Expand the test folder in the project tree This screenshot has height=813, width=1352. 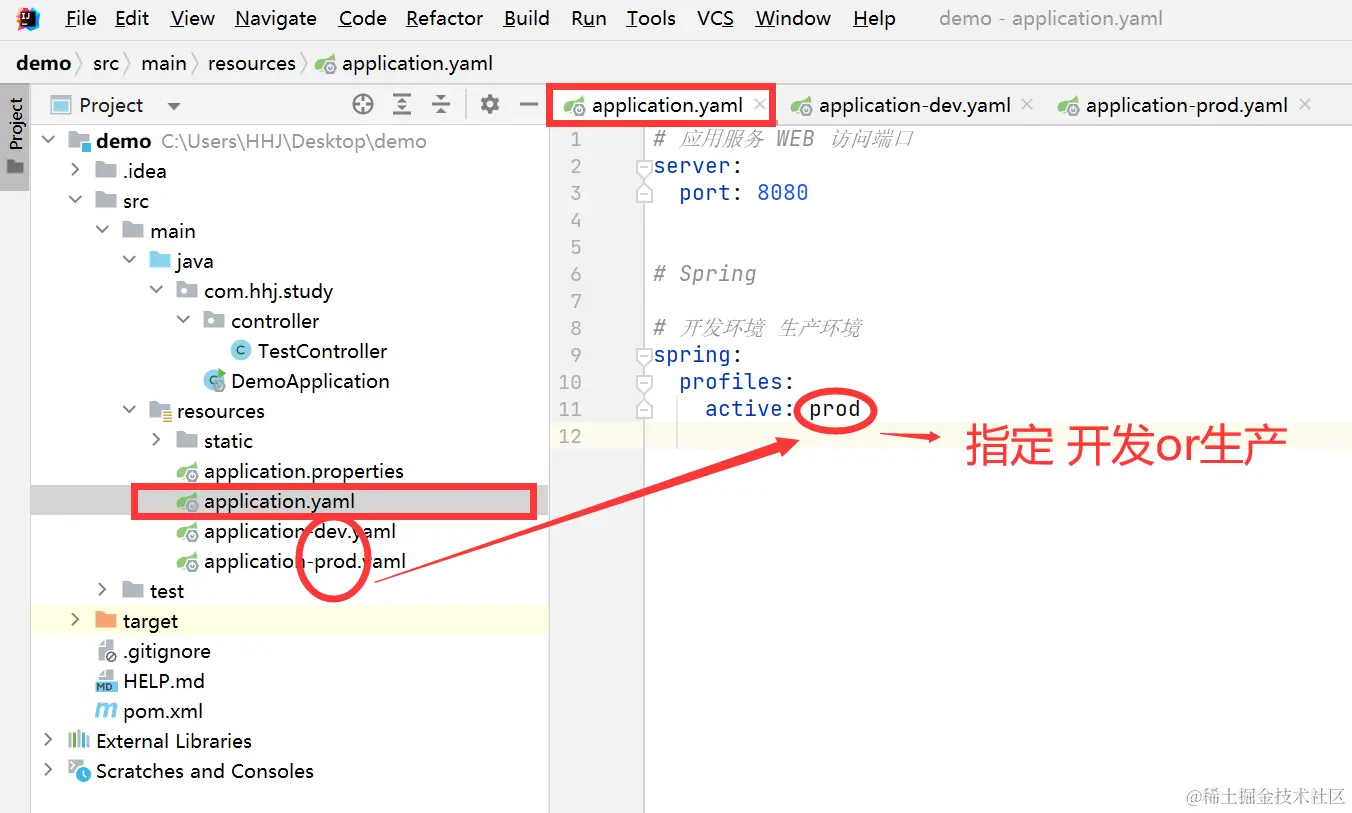[100, 590]
